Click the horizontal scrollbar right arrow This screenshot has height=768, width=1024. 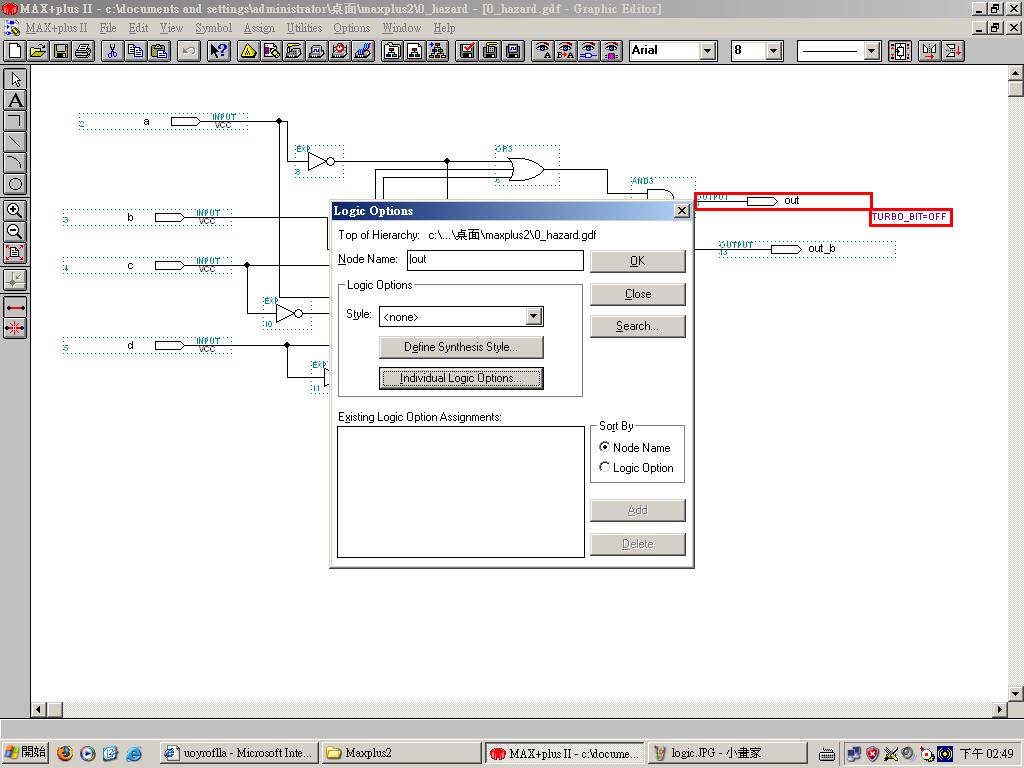[x=1000, y=709]
